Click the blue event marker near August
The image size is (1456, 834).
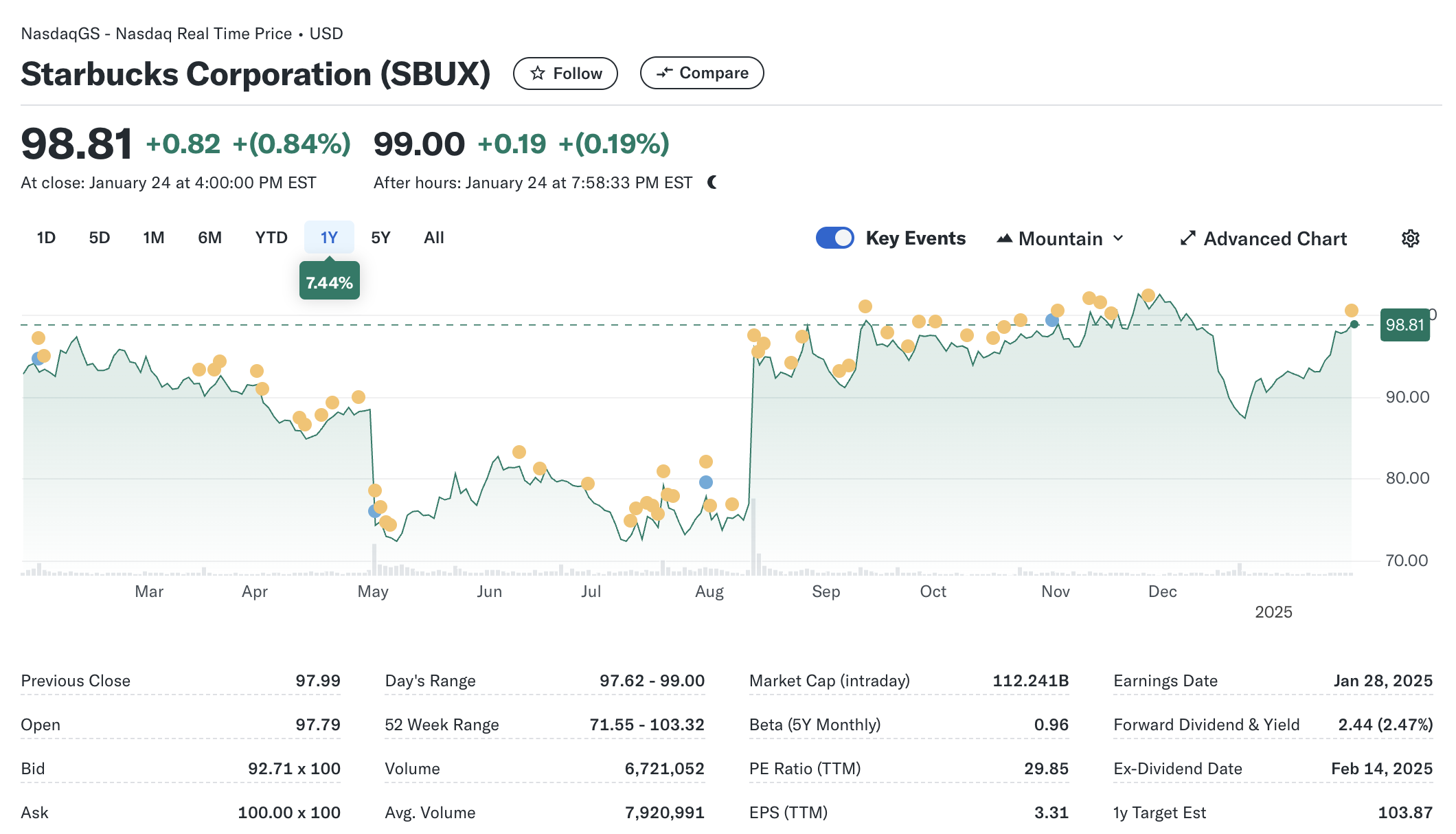click(705, 482)
